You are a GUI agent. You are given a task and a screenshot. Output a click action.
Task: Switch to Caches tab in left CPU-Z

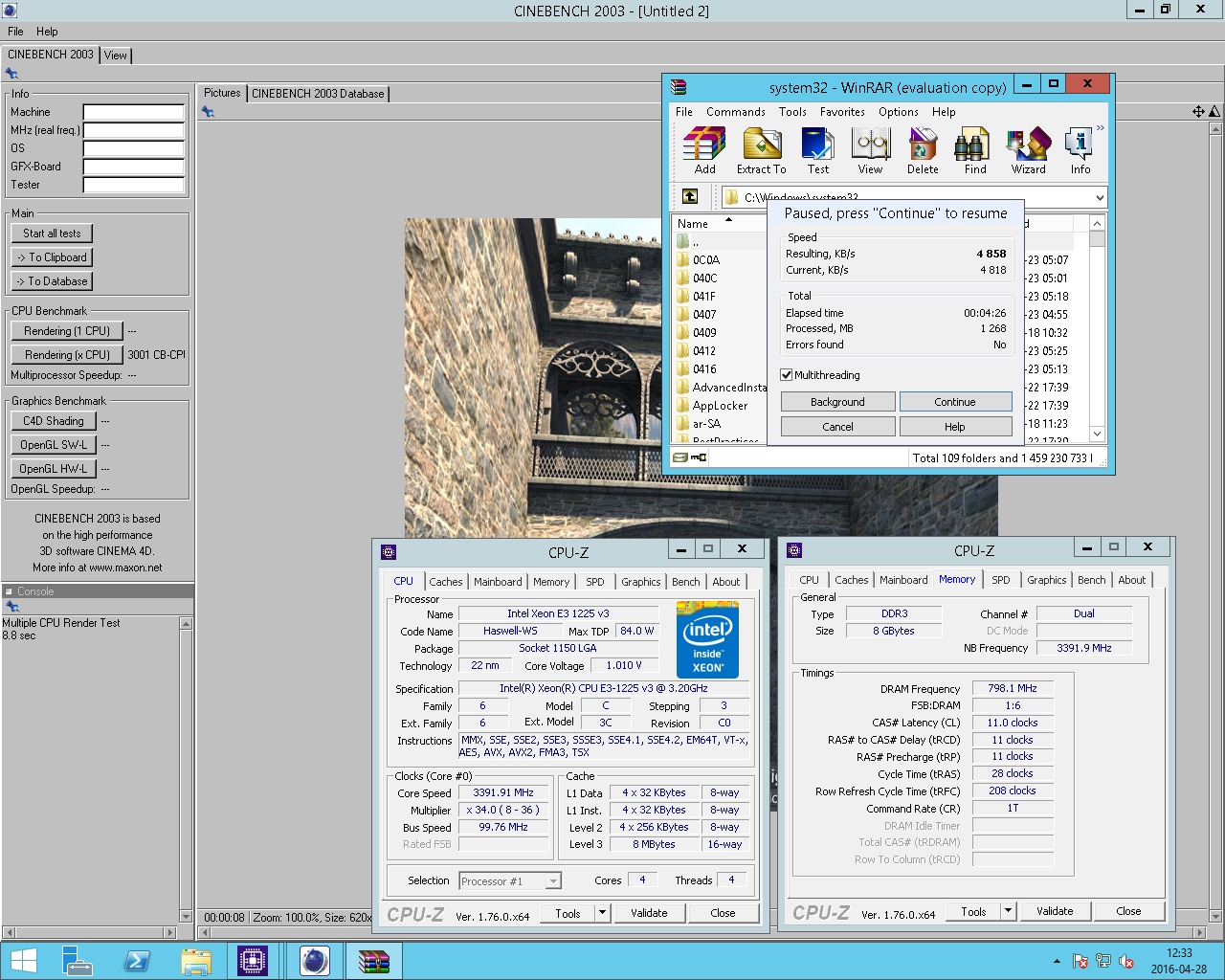(x=446, y=582)
